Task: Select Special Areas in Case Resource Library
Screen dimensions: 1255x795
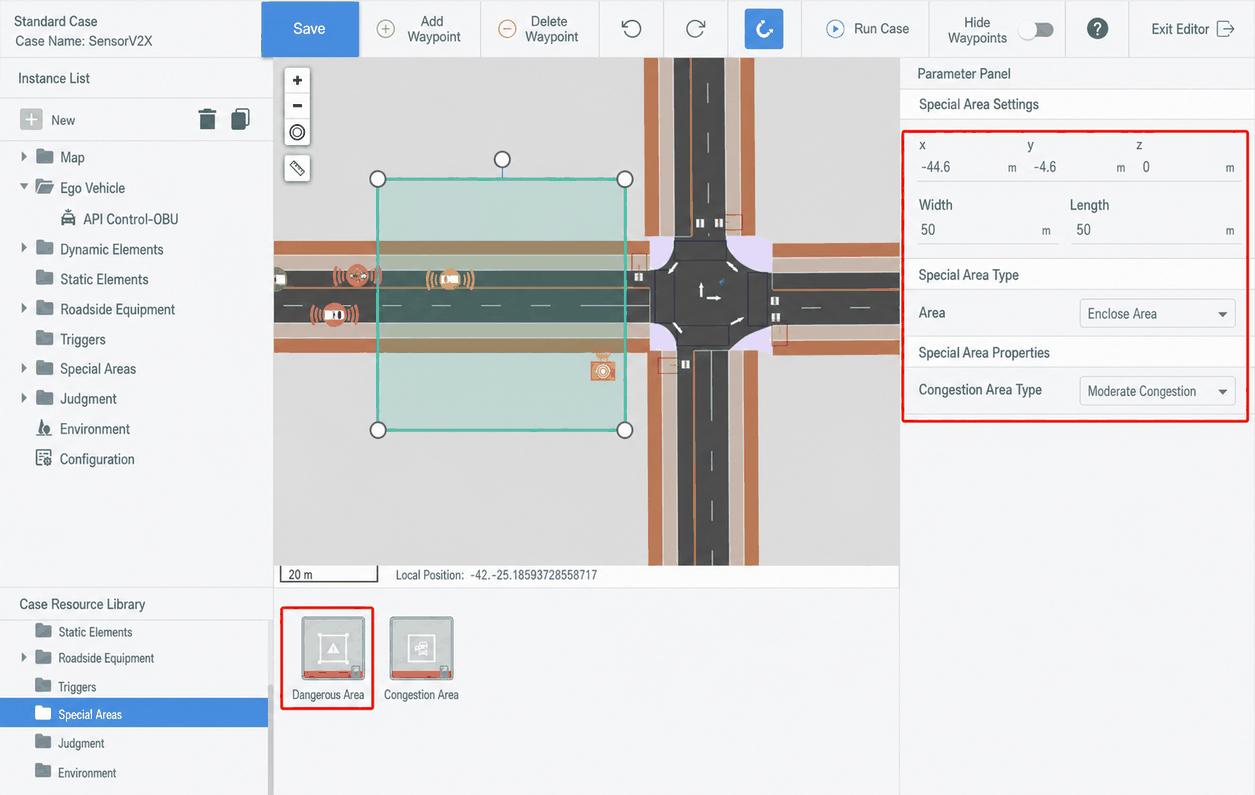Action: click(134, 714)
